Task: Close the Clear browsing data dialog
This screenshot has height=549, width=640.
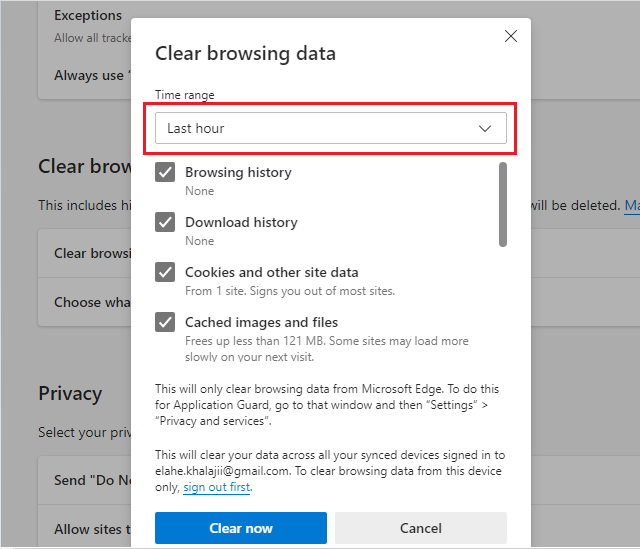Action: pyautogui.click(x=511, y=36)
